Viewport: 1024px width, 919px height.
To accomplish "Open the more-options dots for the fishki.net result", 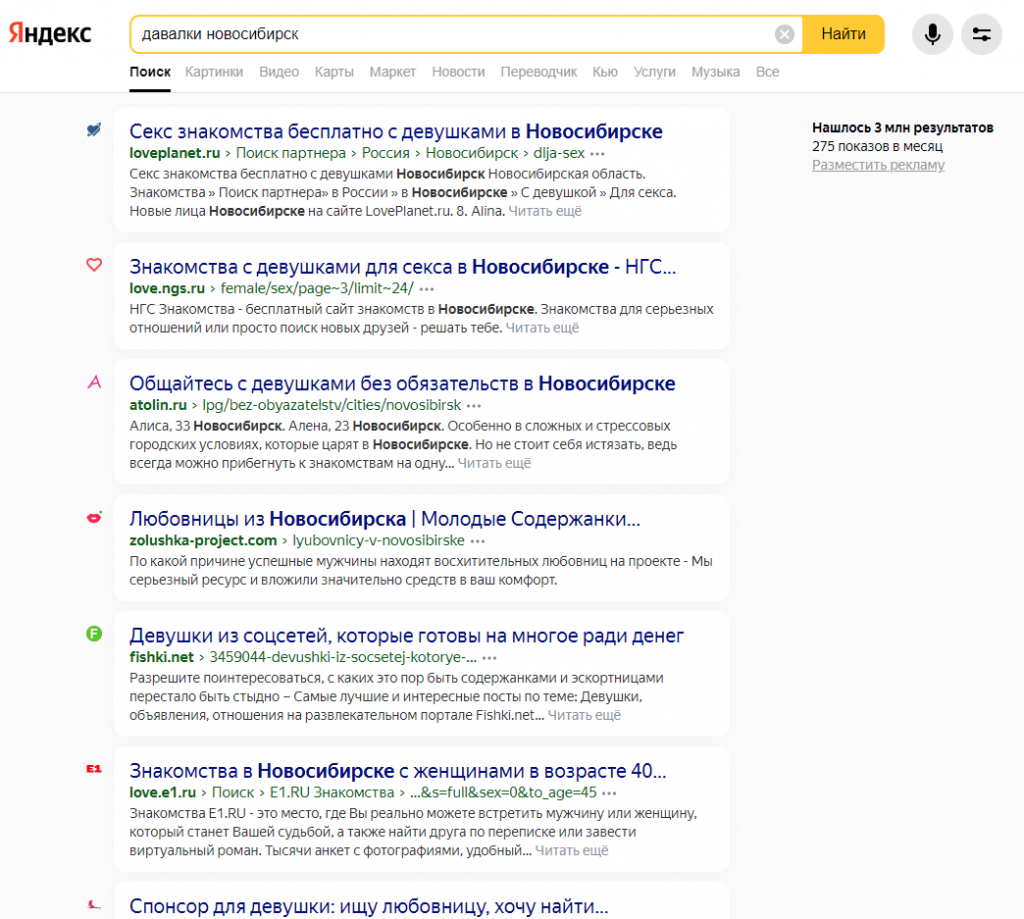I will [489, 658].
